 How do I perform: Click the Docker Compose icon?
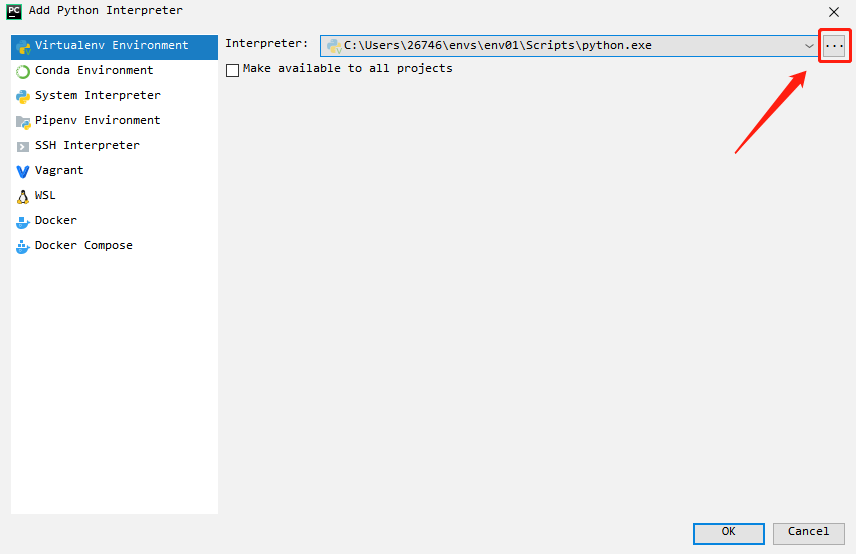tap(23, 246)
